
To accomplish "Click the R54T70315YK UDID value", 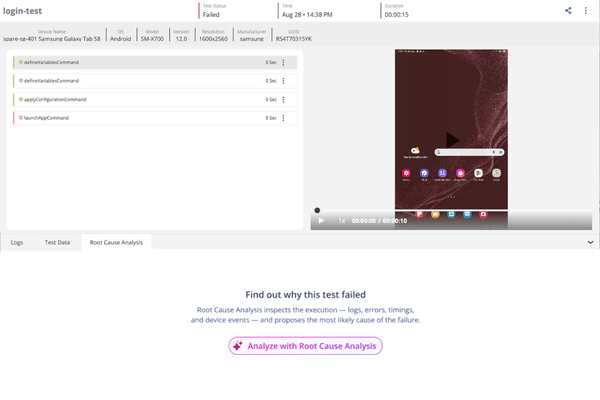I will [294, 39].
